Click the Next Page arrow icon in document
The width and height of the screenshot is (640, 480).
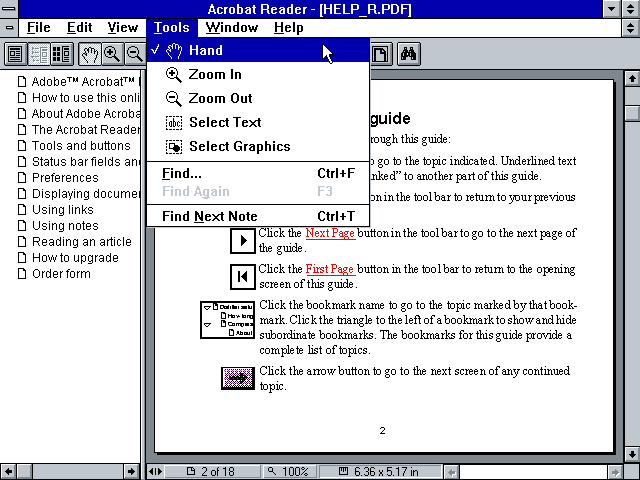point(242,241)
